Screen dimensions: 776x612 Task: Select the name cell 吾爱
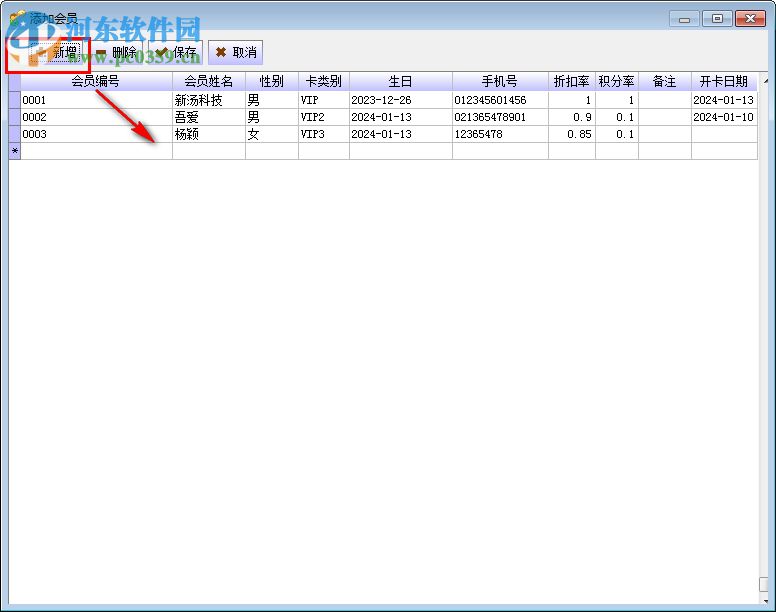click(x=208, y=117)
